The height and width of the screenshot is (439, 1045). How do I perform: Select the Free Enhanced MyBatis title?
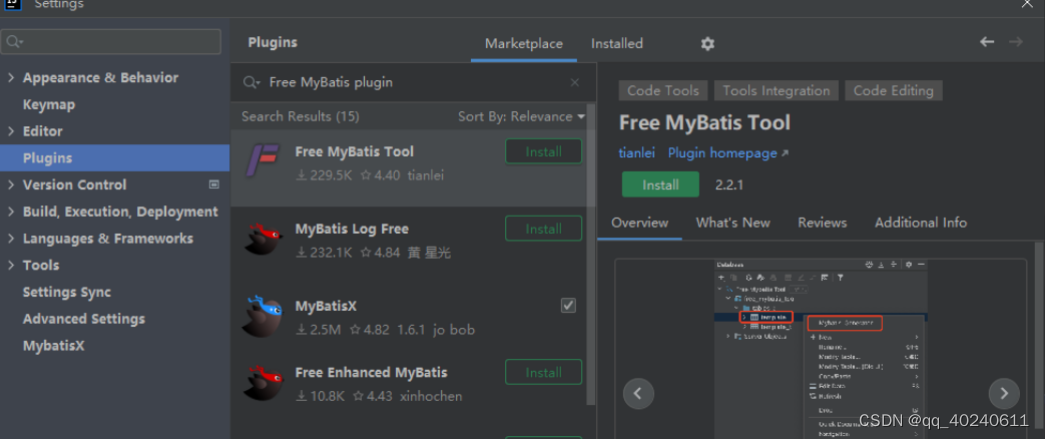point(371,372)
